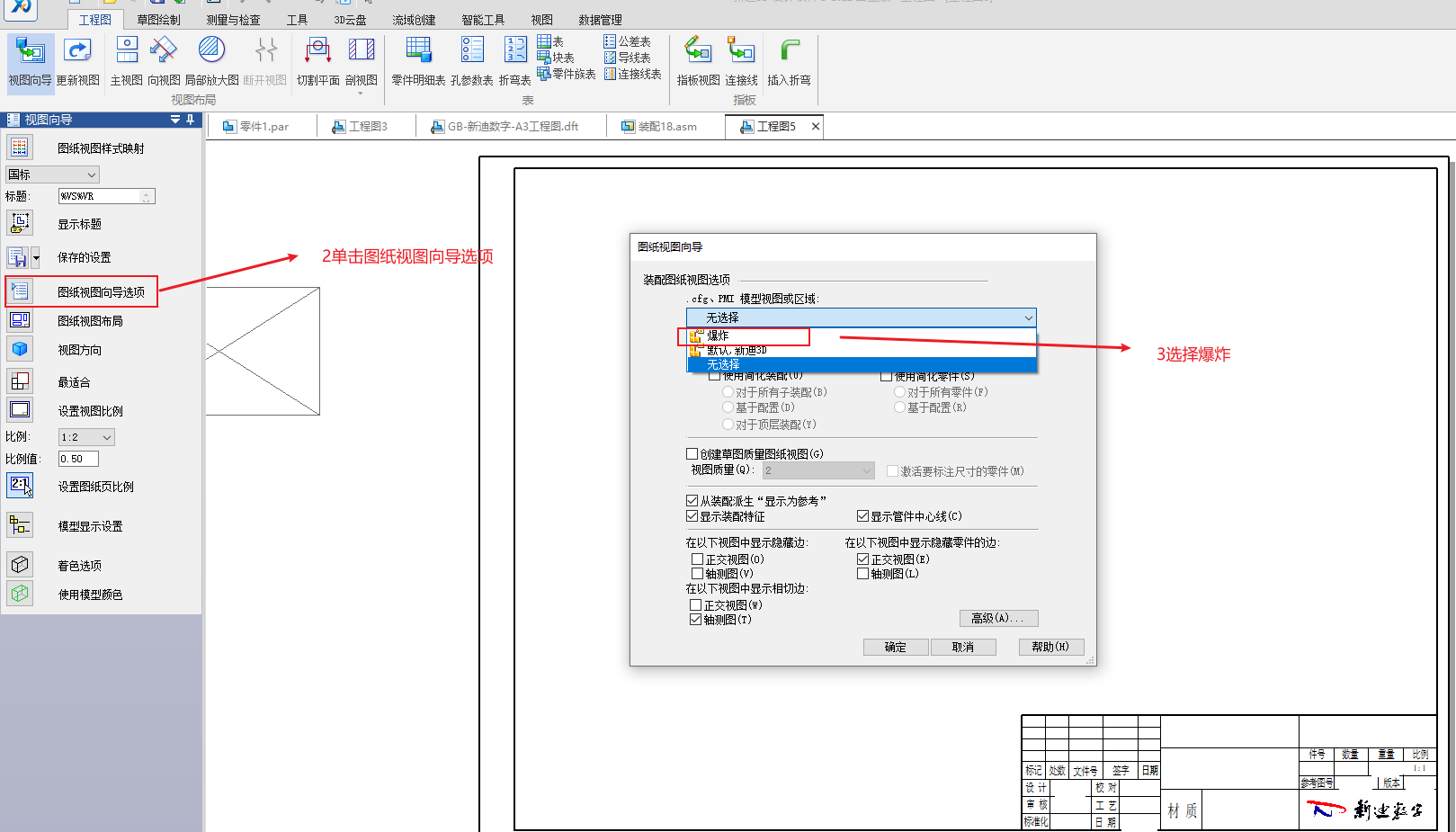Select the 连接线 connector tool

tap(742, 61)
